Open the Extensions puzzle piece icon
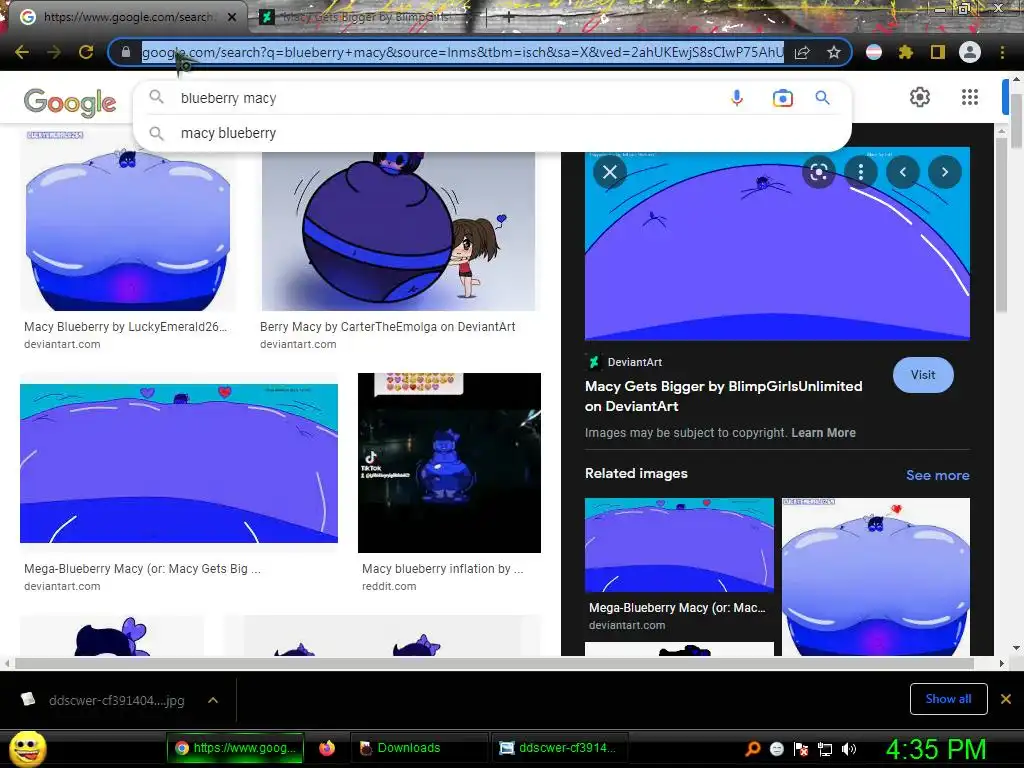 (906, 52)
